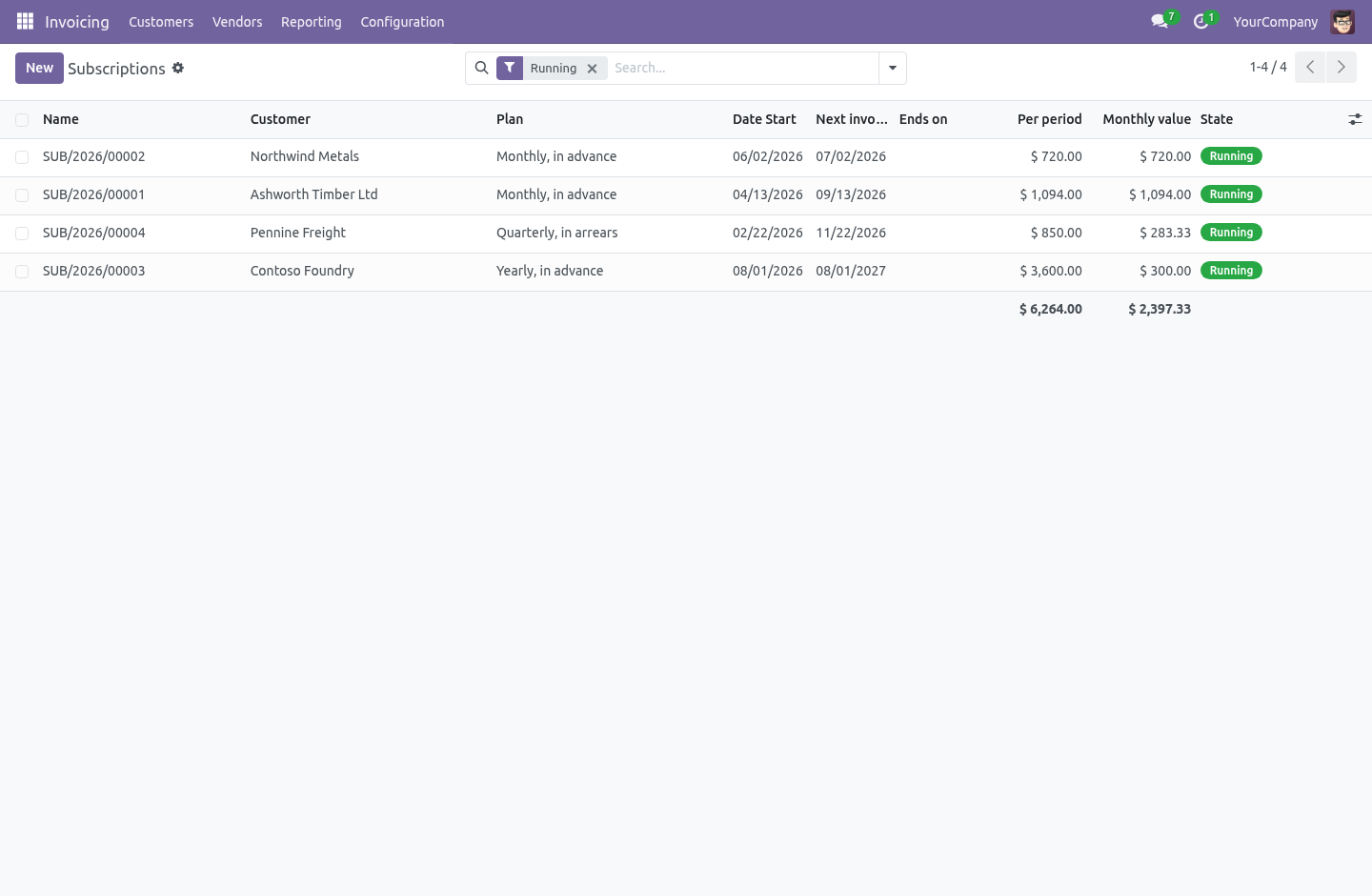Go to next page of records
This screenshot has height=896, width=1372.
click(x=1342, y=67)
